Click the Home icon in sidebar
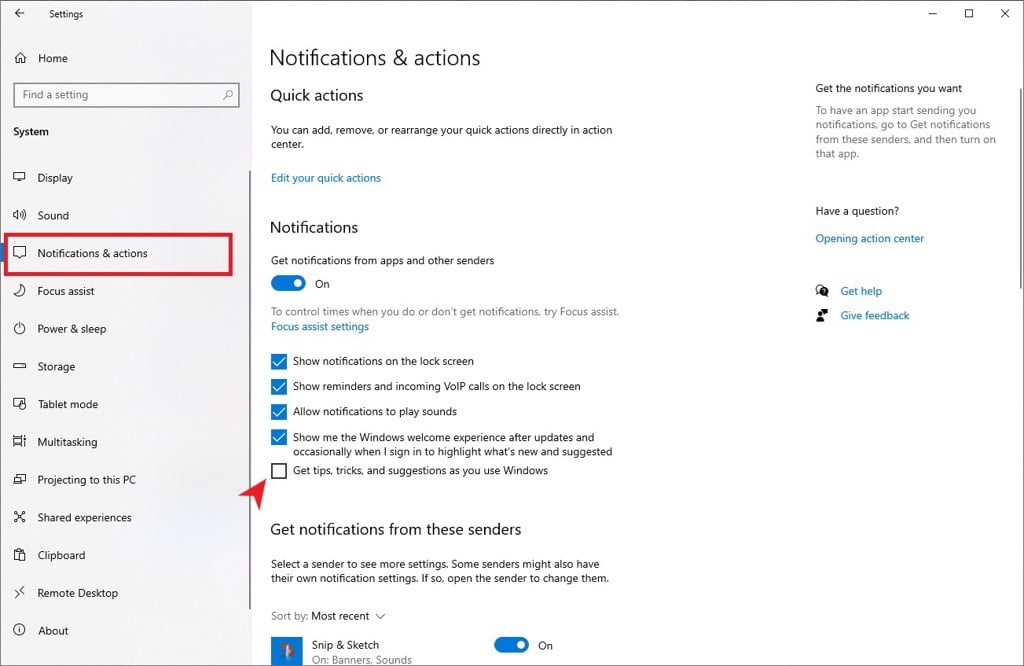Viewport: 1024px width, 666px height. [x=20, y=59]
